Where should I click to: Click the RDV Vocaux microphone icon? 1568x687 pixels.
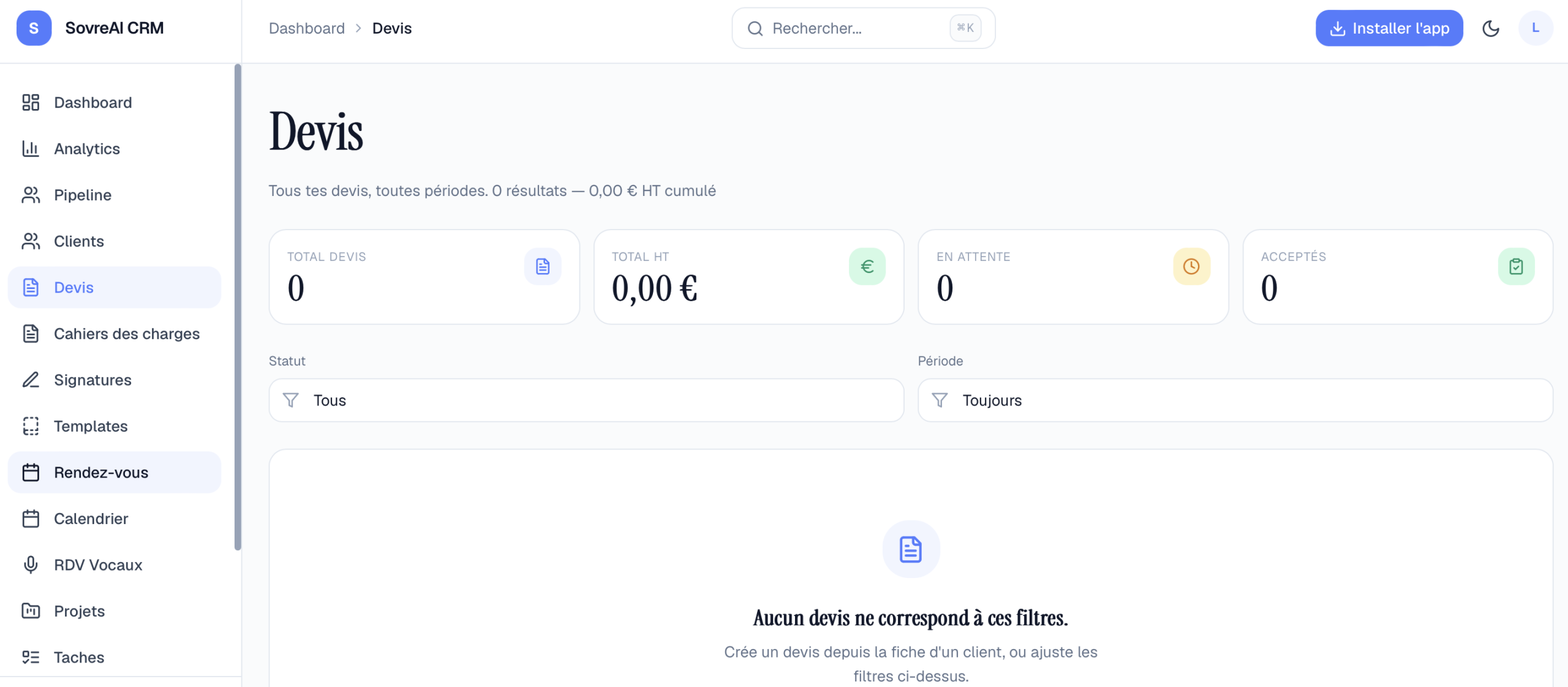(x=31, y=565)
